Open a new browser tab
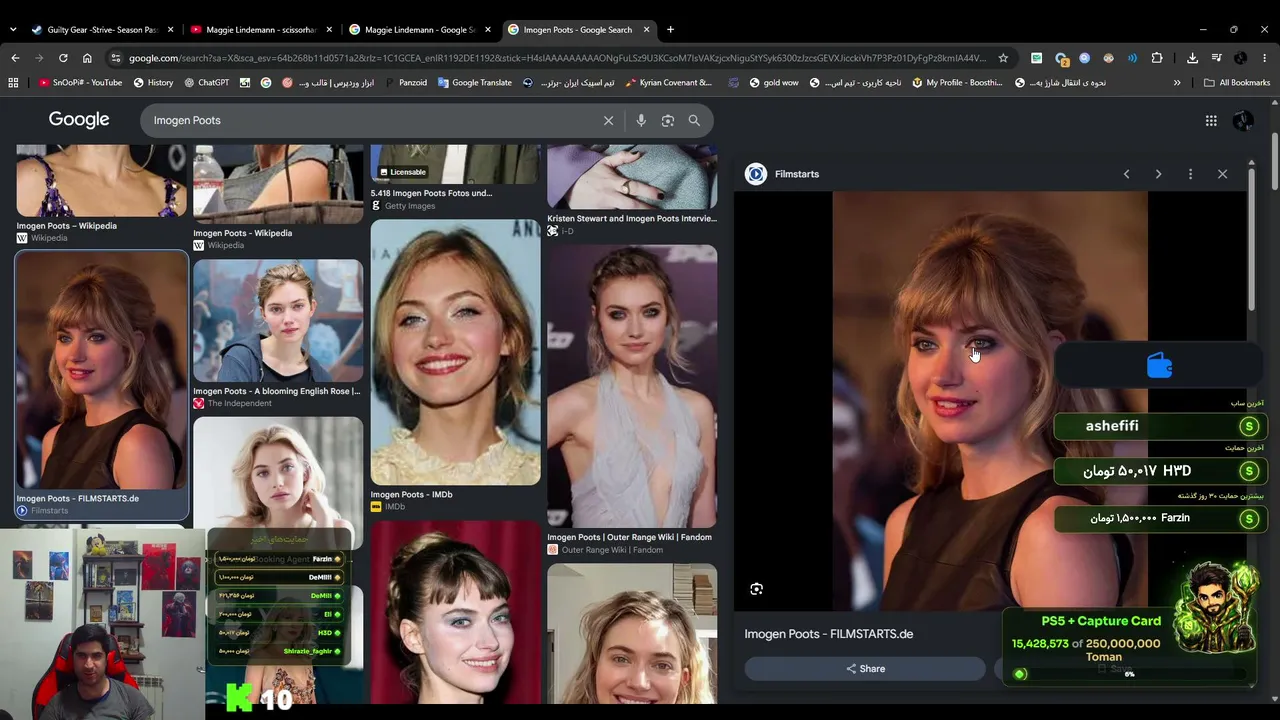The image size is (1280, 720). tap(670, 30)
